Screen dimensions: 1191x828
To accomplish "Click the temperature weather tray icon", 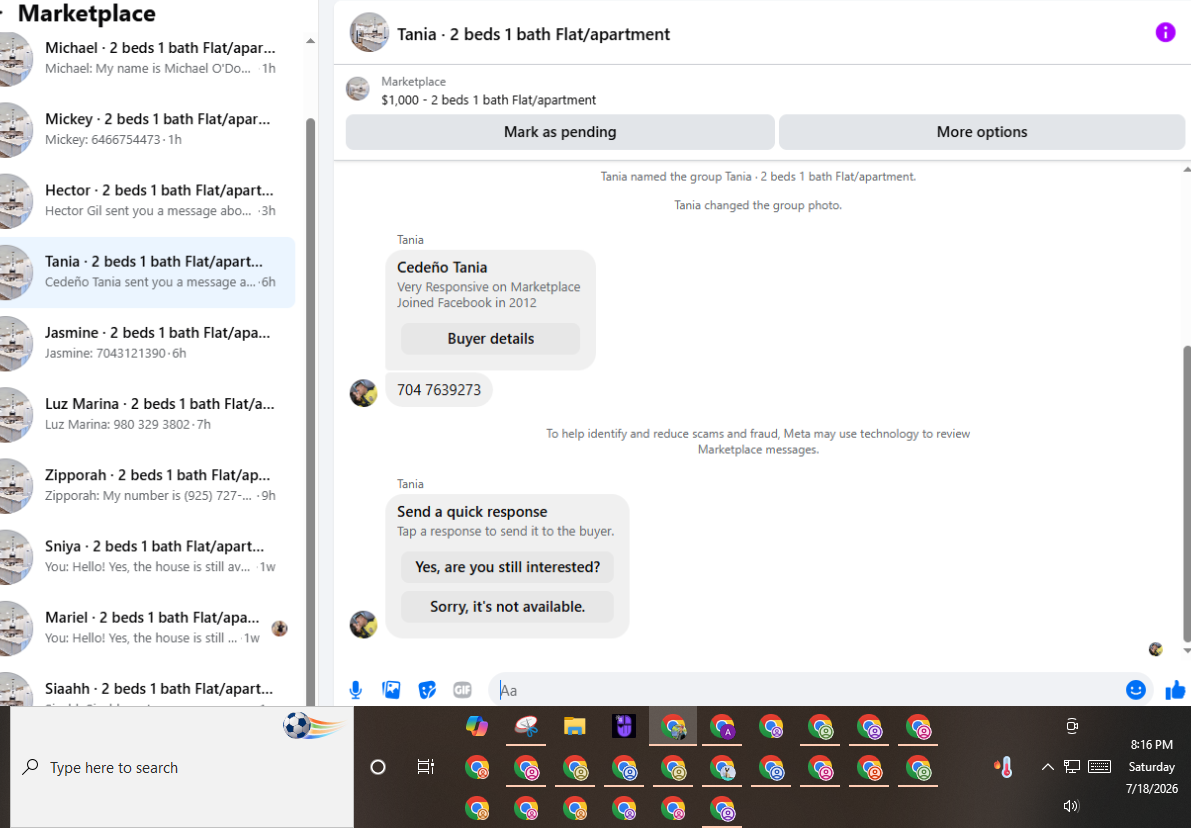I will click(x=1004, y=767).
